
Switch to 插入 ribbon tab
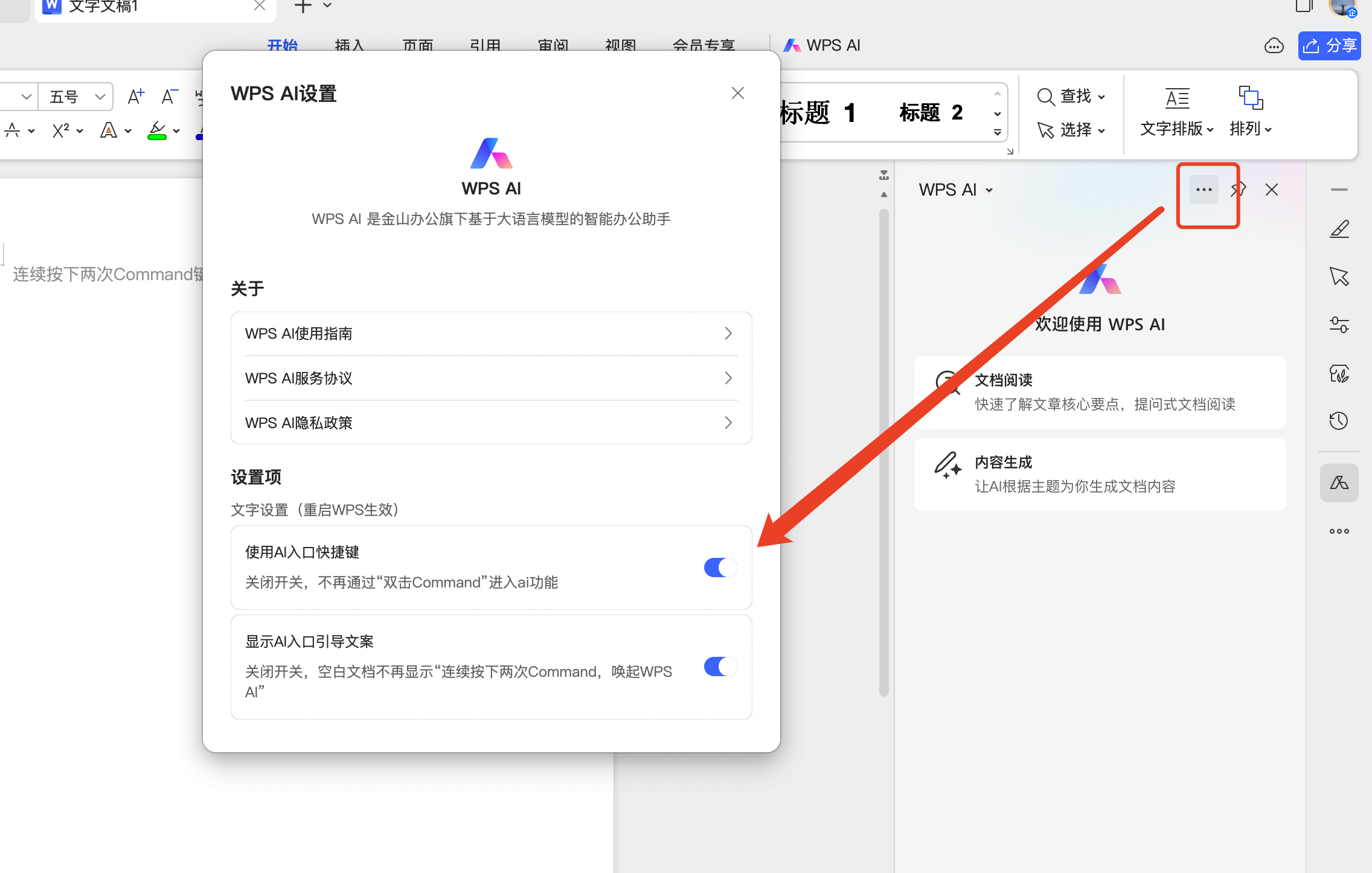pyautogui.click(x=350, y=45)
